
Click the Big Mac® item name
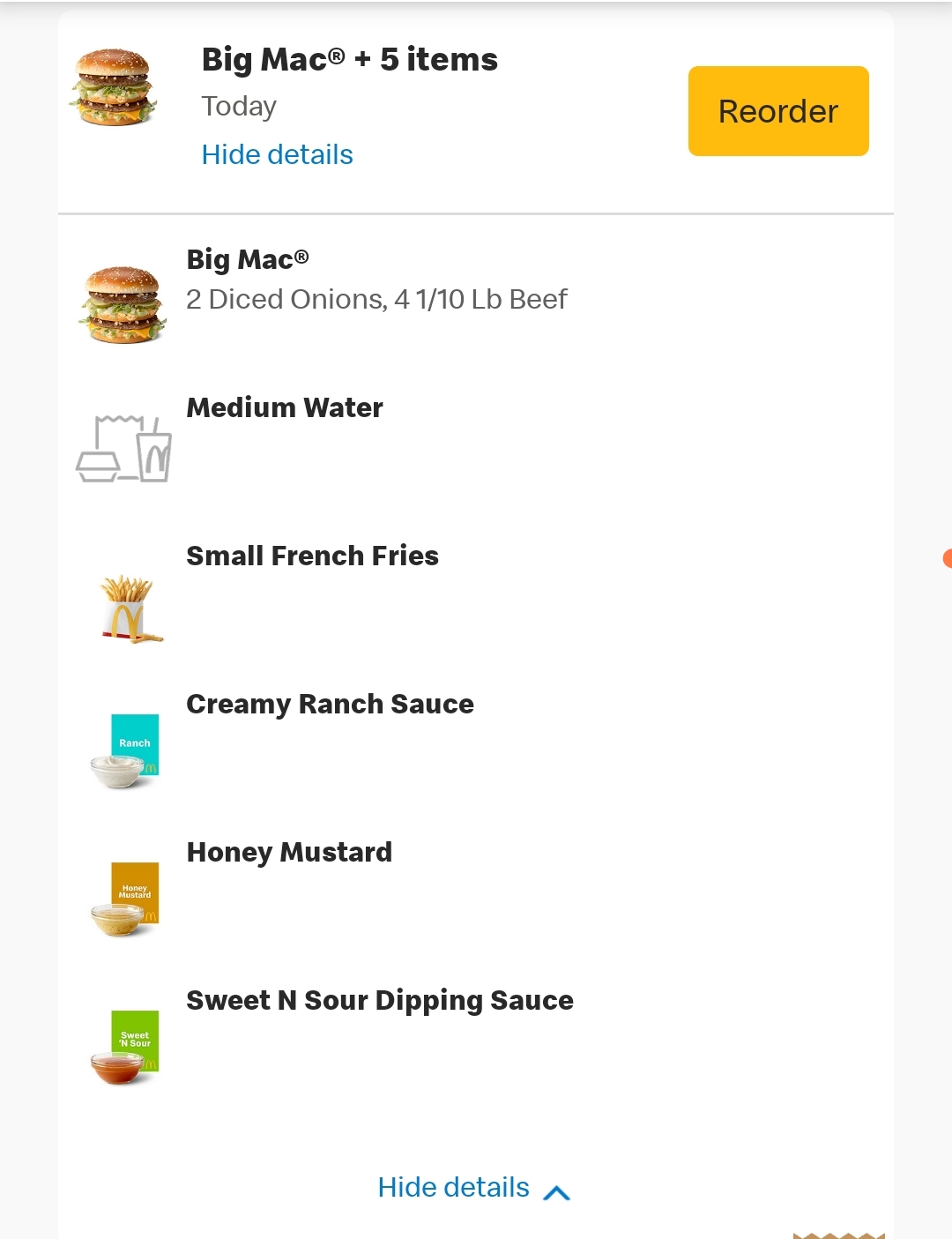click(x=248, y=259)
